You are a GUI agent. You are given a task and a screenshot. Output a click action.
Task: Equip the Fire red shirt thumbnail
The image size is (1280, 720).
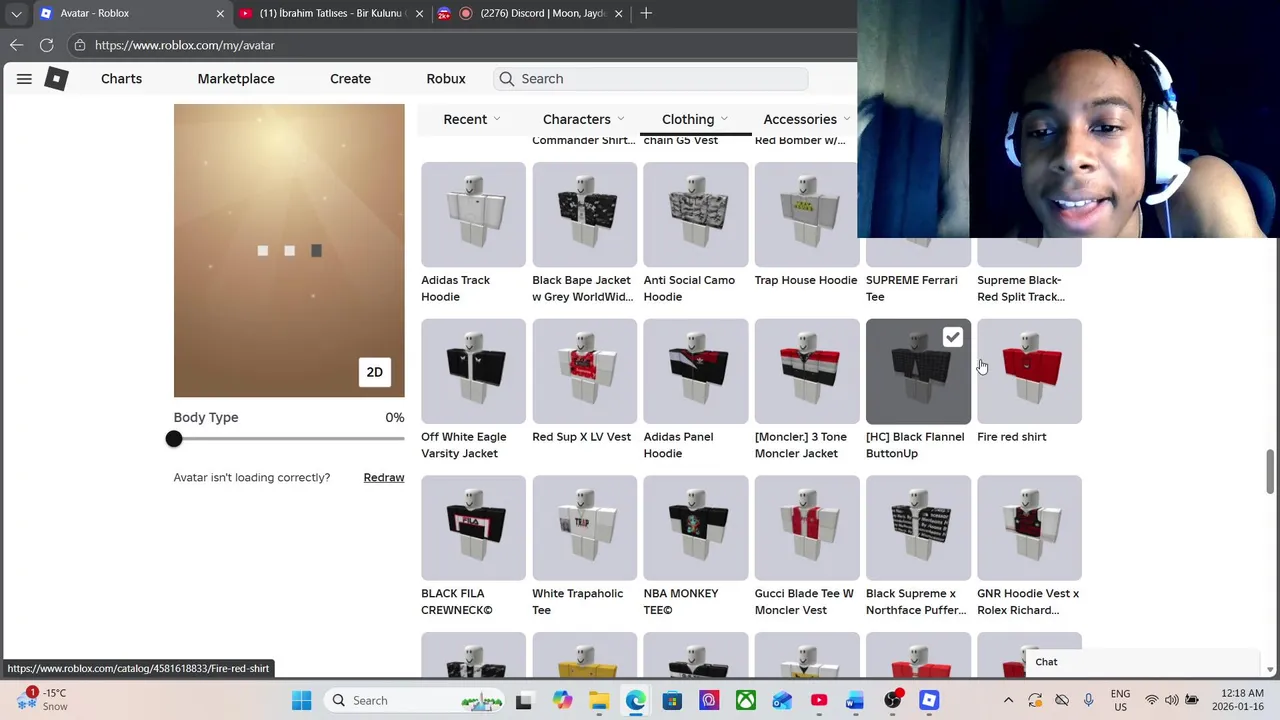(x=1029, y=371)
